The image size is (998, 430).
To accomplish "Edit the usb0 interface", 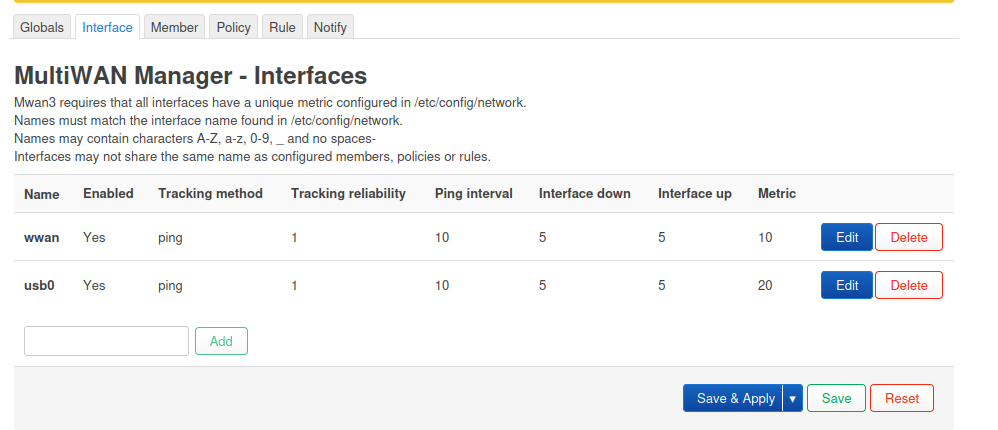I will [847, 285].
